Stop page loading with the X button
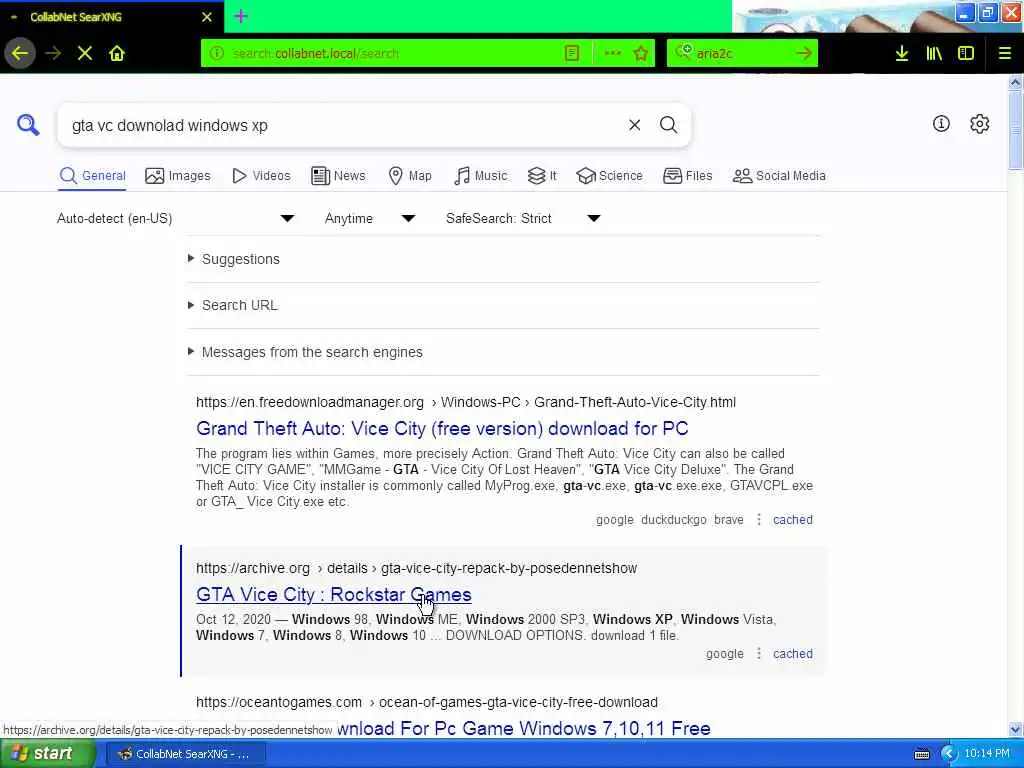This screenshot has height=768, width=1024. tap(85, 54)
